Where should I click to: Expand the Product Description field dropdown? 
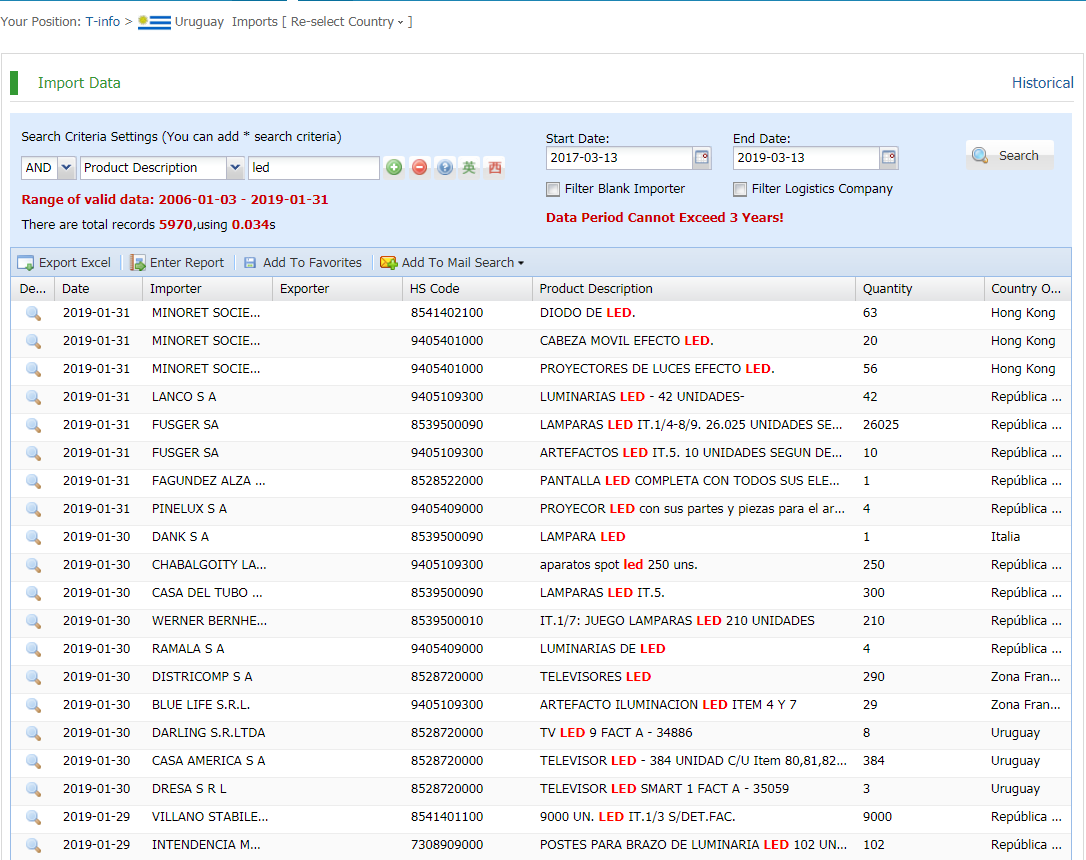pyautogui.click(x=235, y=168)
